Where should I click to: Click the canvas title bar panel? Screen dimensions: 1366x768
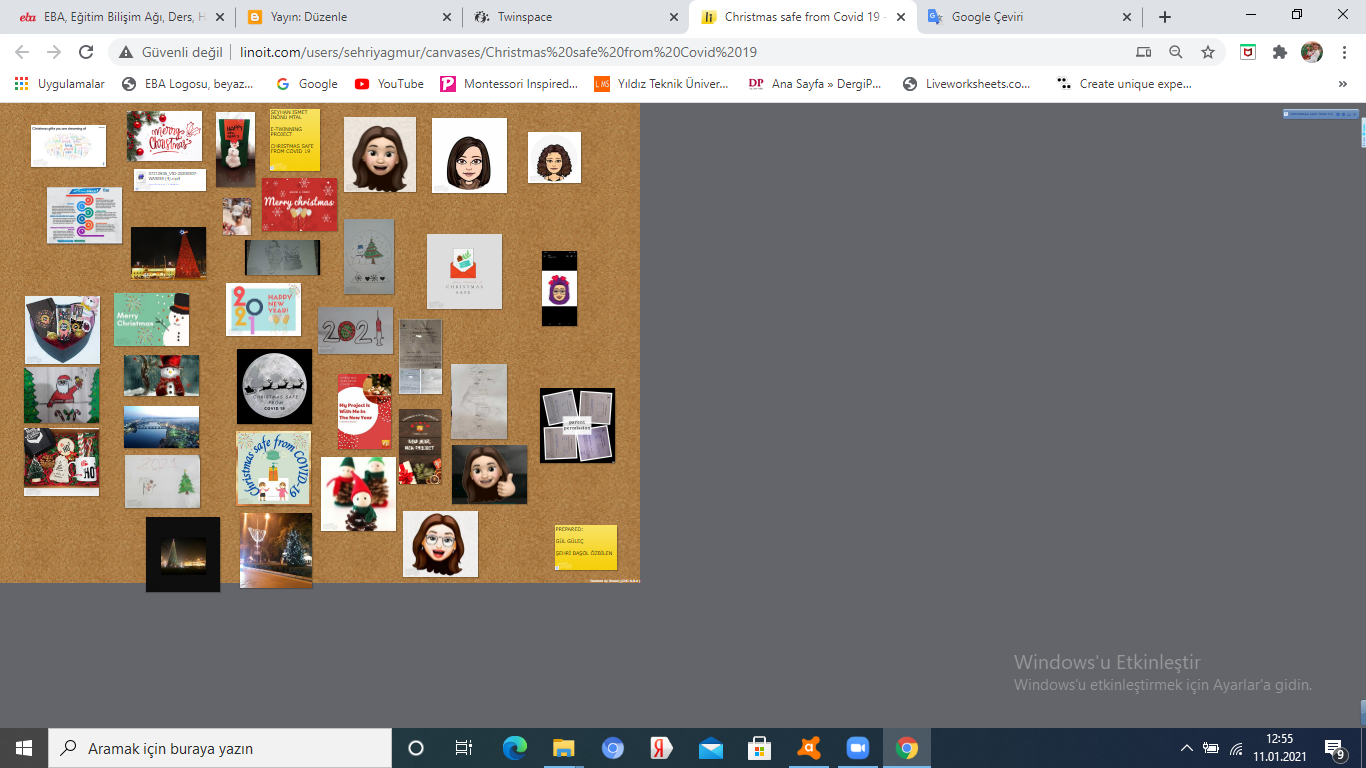[1320, 115]
